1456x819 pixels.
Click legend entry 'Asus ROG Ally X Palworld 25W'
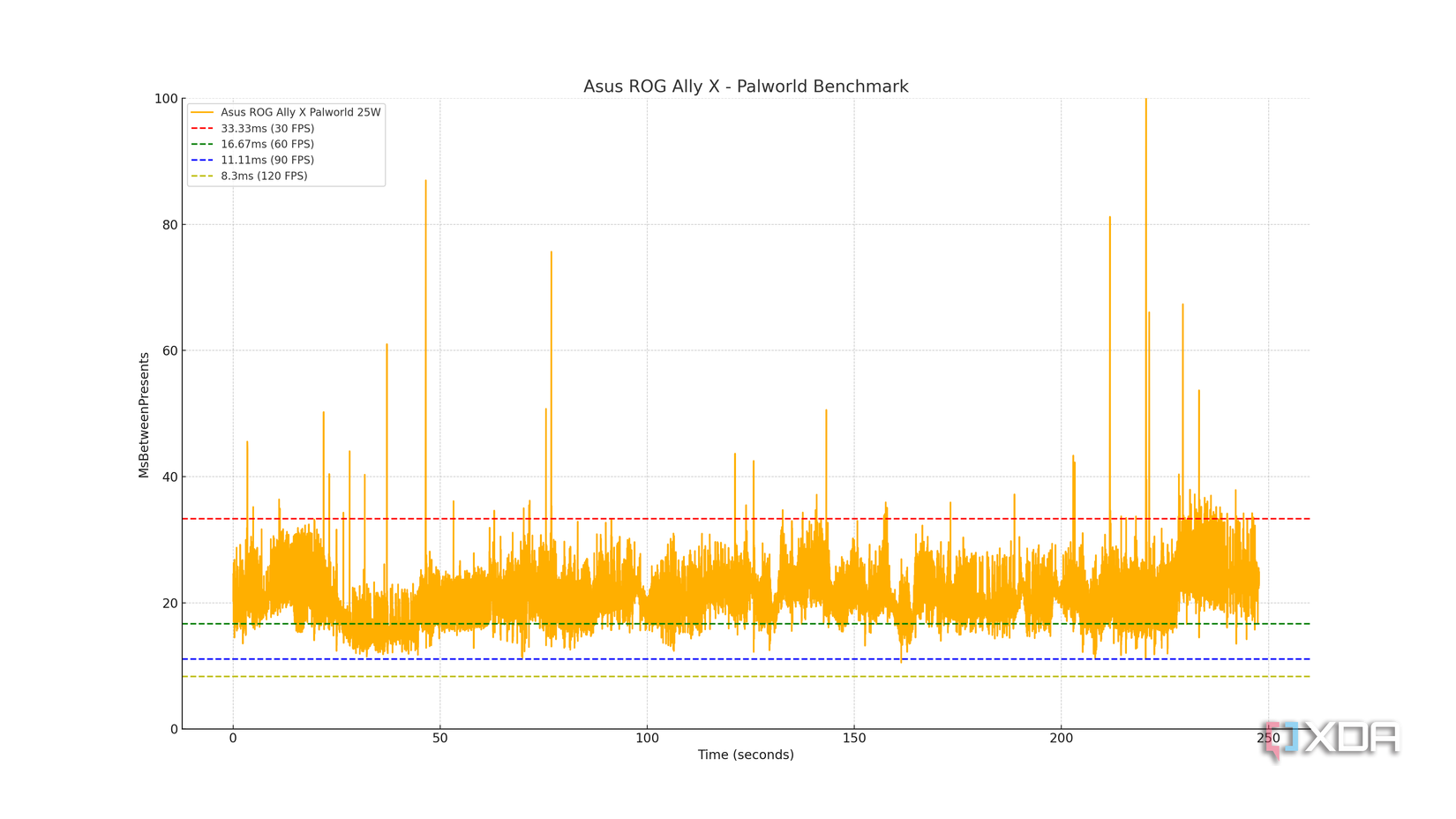[x=301, y=112]
